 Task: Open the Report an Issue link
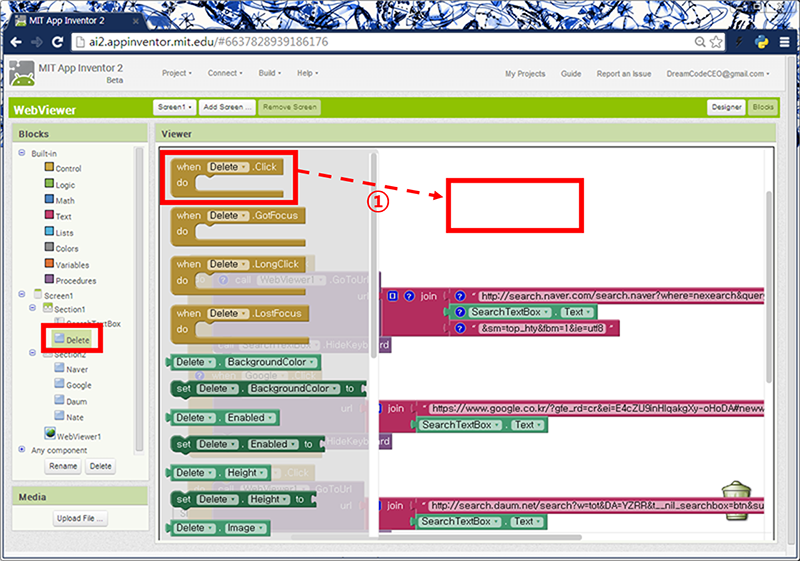[x=623, y=74]
